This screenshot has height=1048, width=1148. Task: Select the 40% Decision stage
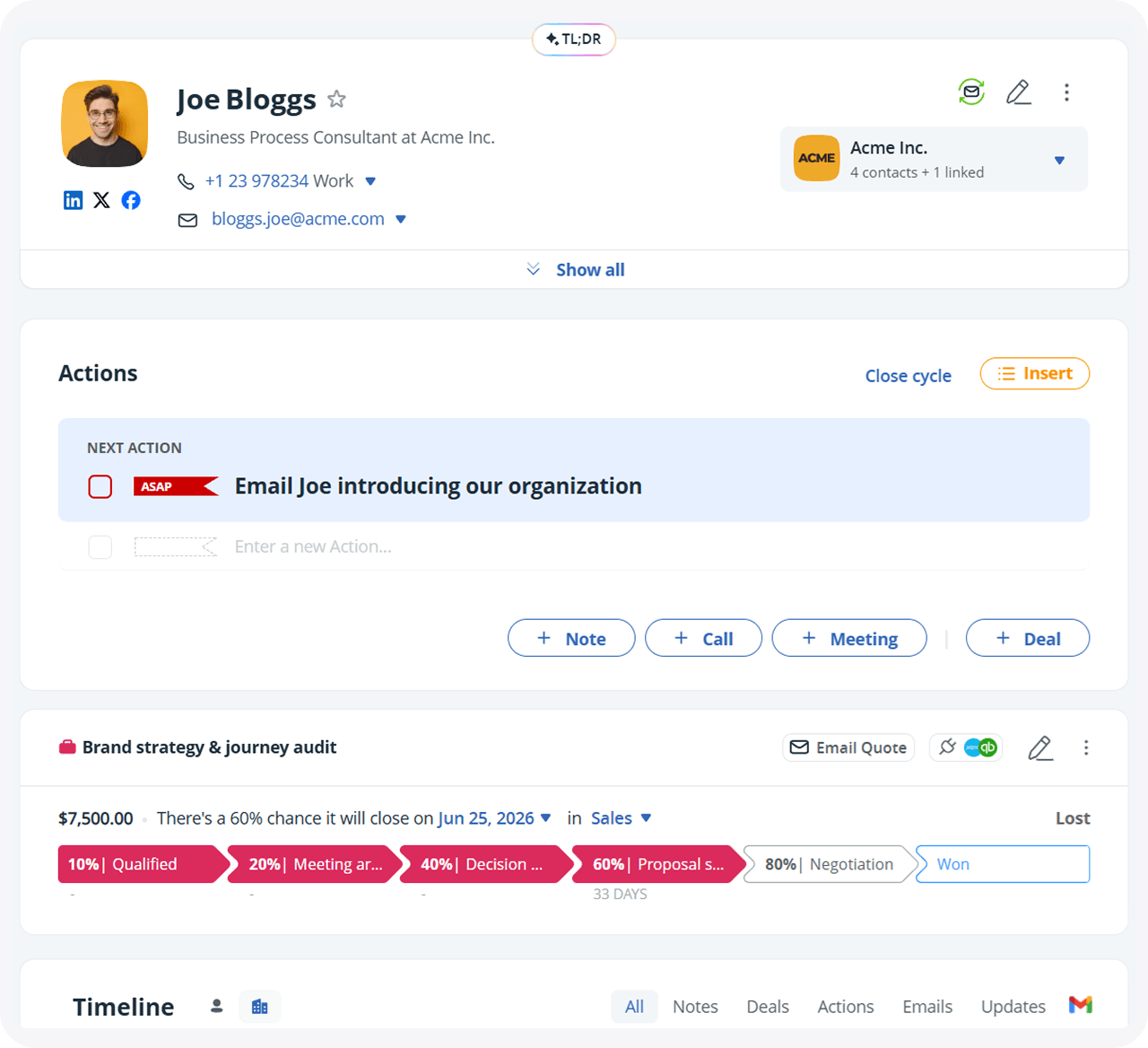(485, 864)
